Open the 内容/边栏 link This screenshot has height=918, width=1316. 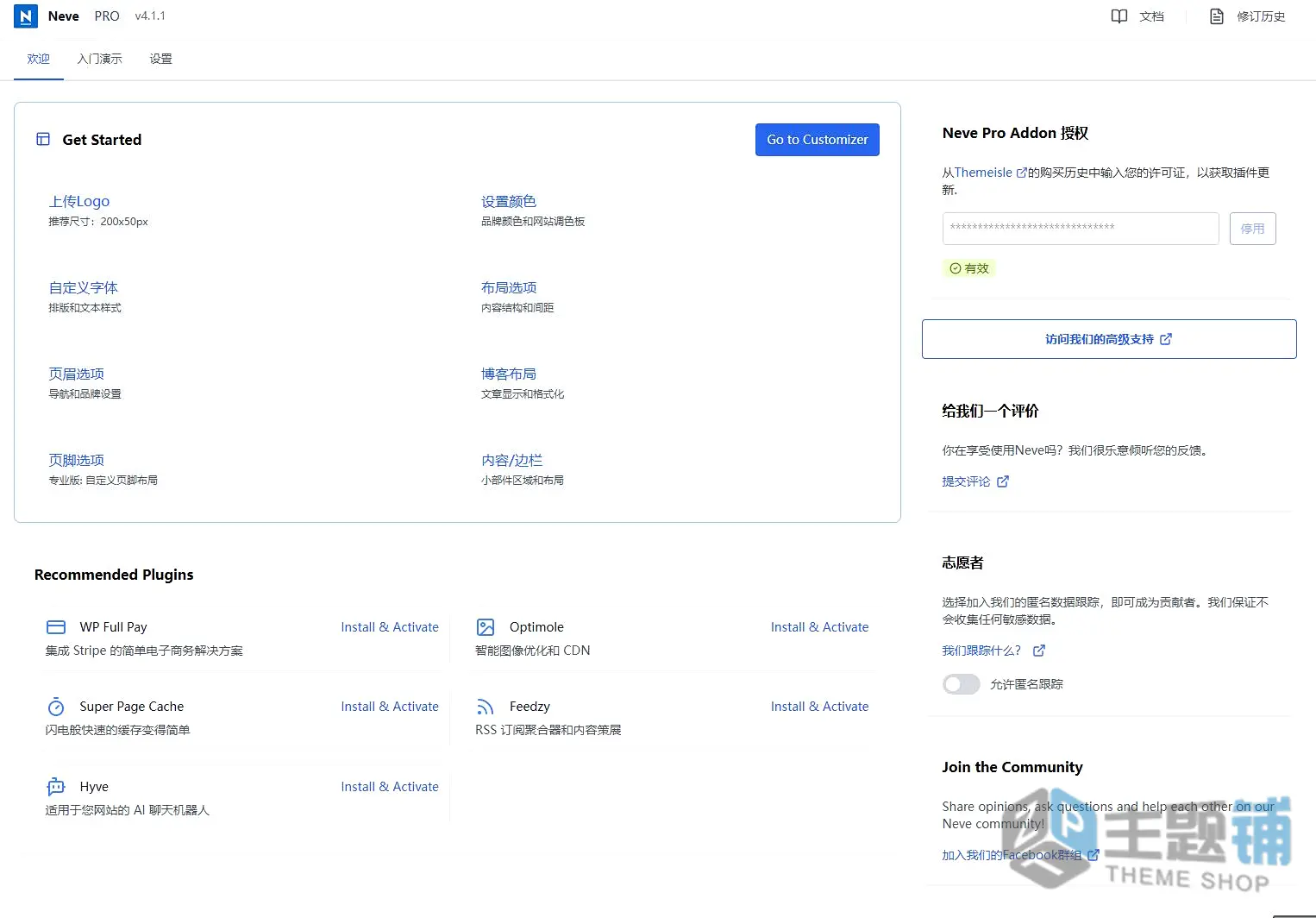tap(512, 460)
